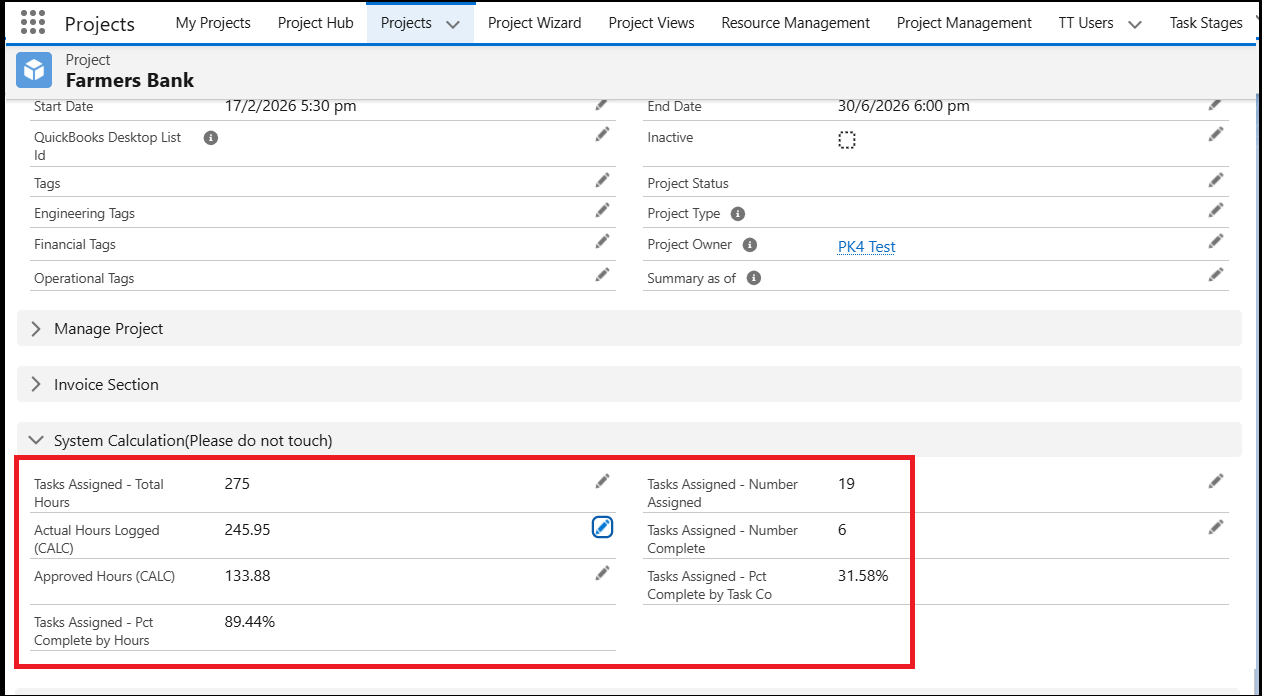Image resolution: width=1262 pixels, height=696 pixels.
Task: Edit QuickBooks Desktop List Id pencil
Action: 602,134
